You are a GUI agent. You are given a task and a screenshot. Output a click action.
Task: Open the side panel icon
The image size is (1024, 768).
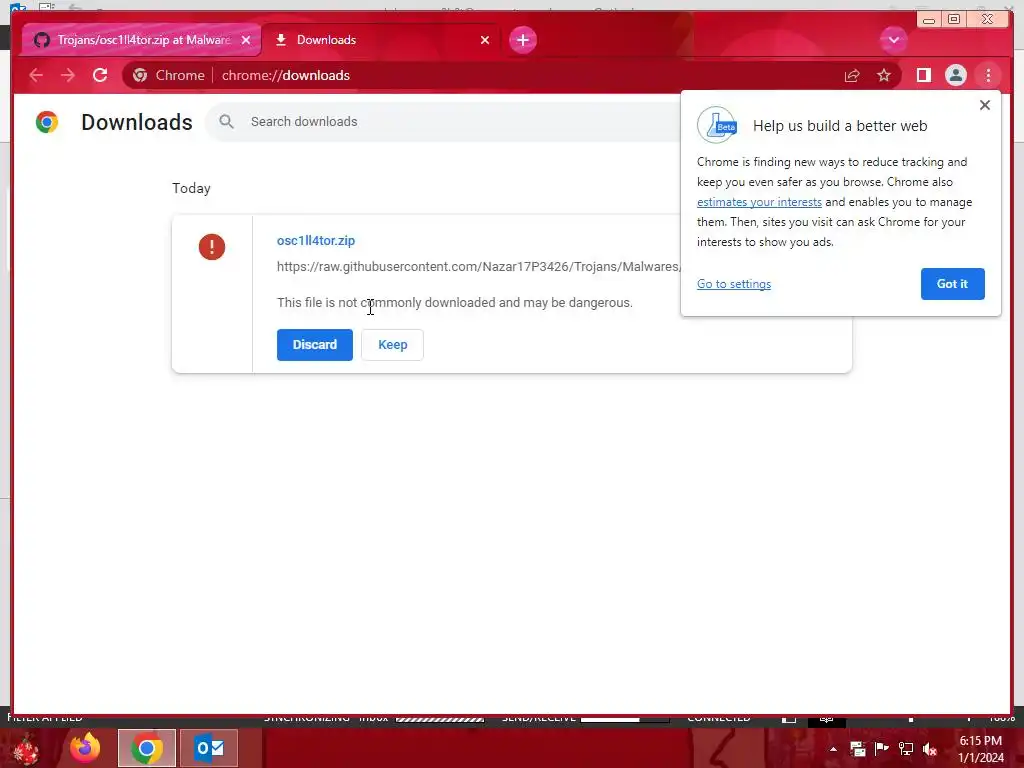[x=923, y=76]
